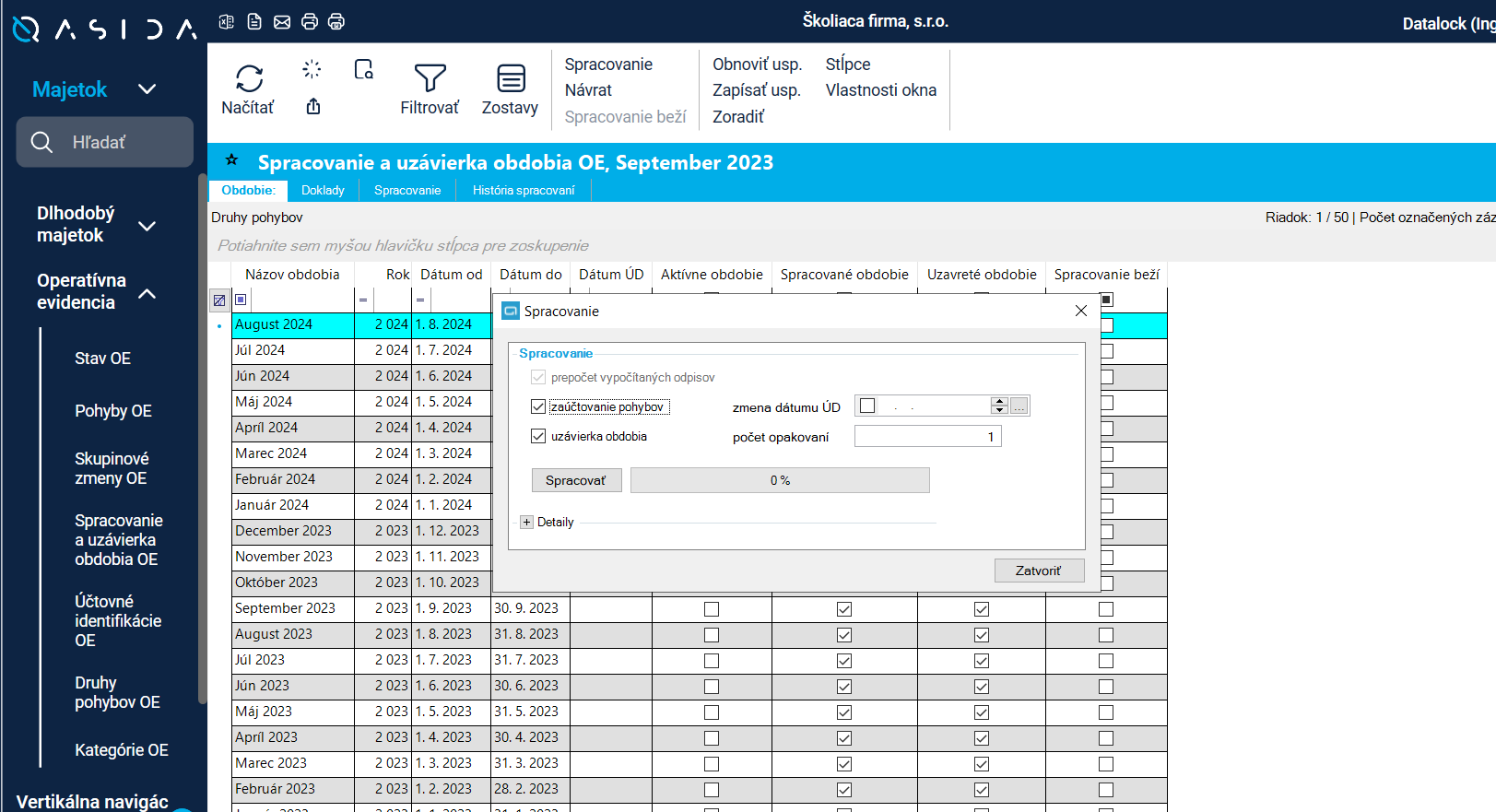Click the Načítať refresh icon
This screenshot has width=1496, height=812.
coord(248,79)
